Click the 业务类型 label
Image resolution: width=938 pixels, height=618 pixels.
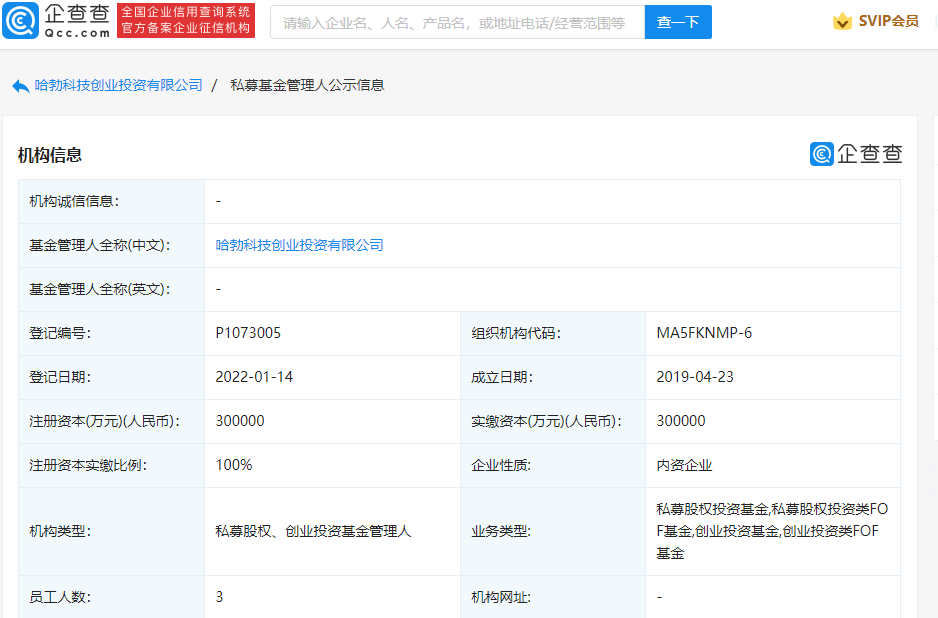coord(501,531)
